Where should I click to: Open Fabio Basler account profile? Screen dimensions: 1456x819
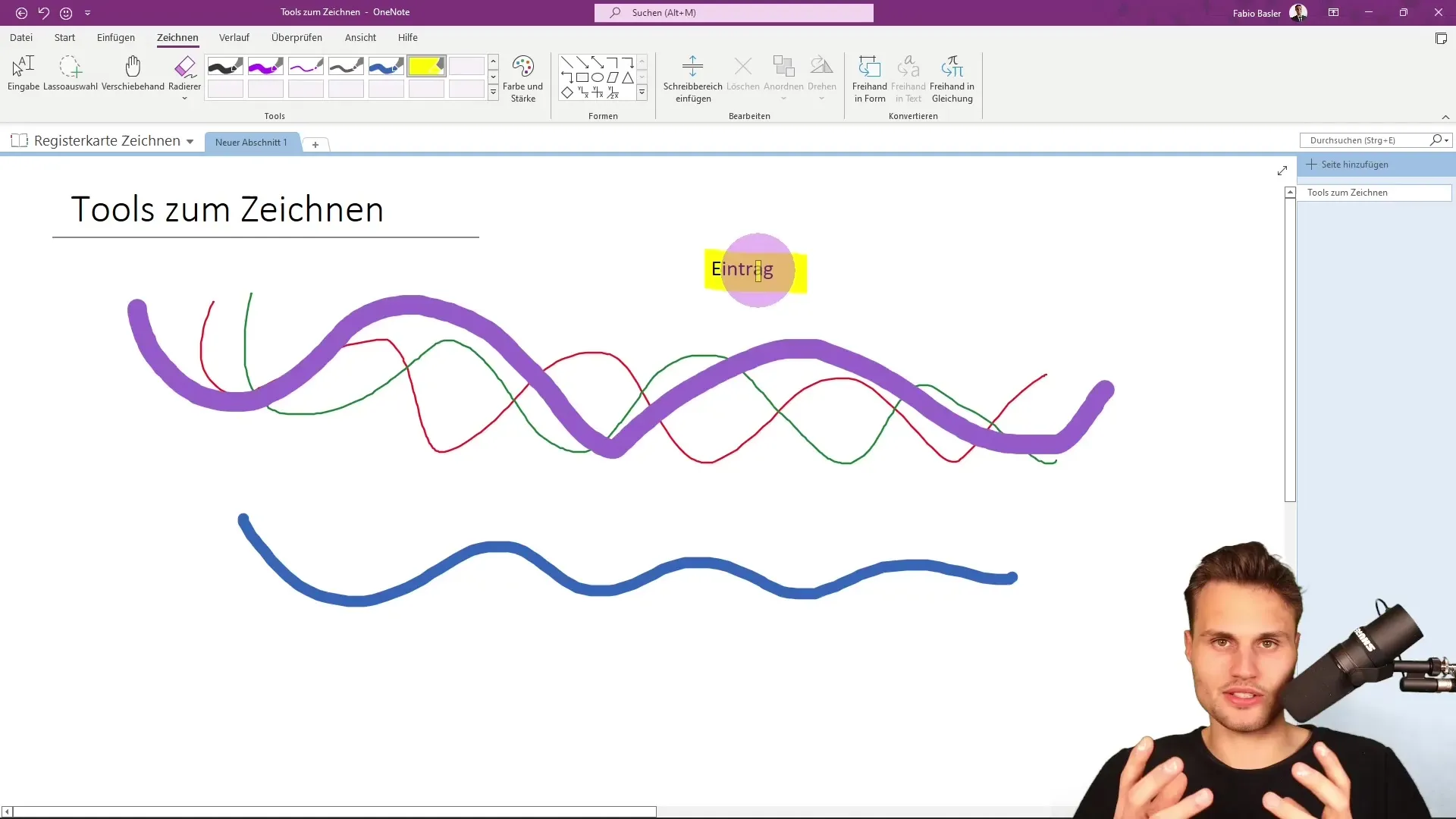point(1269,13)
